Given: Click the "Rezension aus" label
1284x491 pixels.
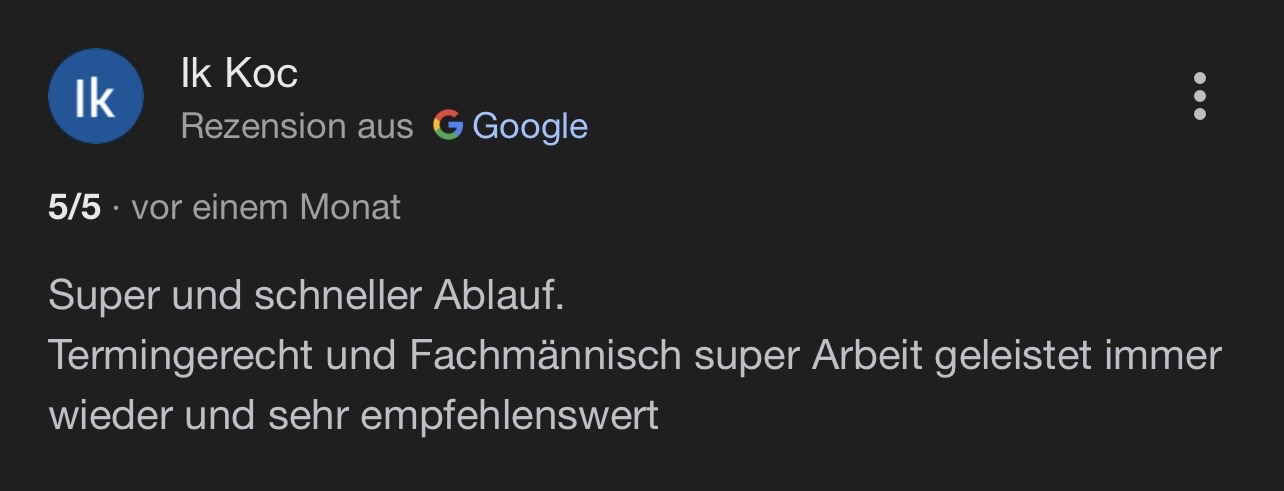Looking at the screenshot, I should pos(297,126).
